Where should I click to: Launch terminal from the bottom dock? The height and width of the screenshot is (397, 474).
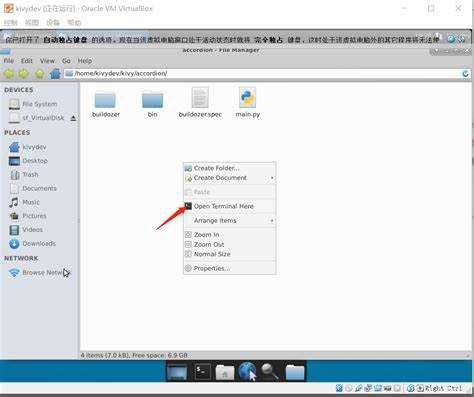pos(202,371)
